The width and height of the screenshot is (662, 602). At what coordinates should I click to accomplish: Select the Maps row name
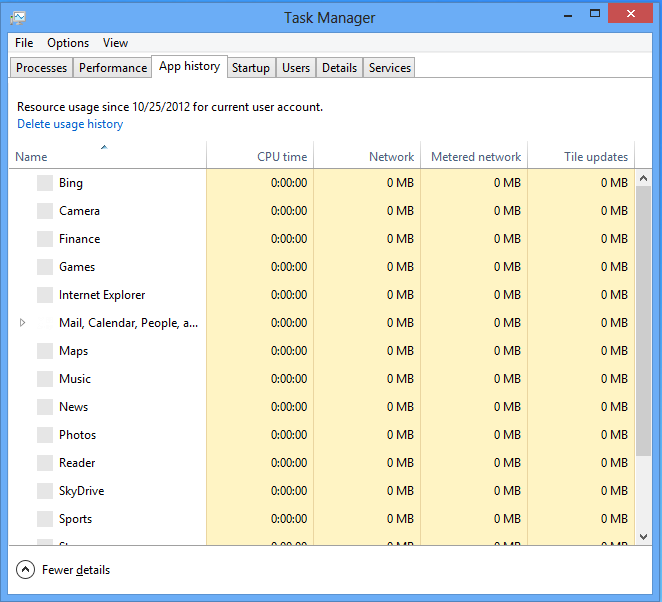coord(73,351)
